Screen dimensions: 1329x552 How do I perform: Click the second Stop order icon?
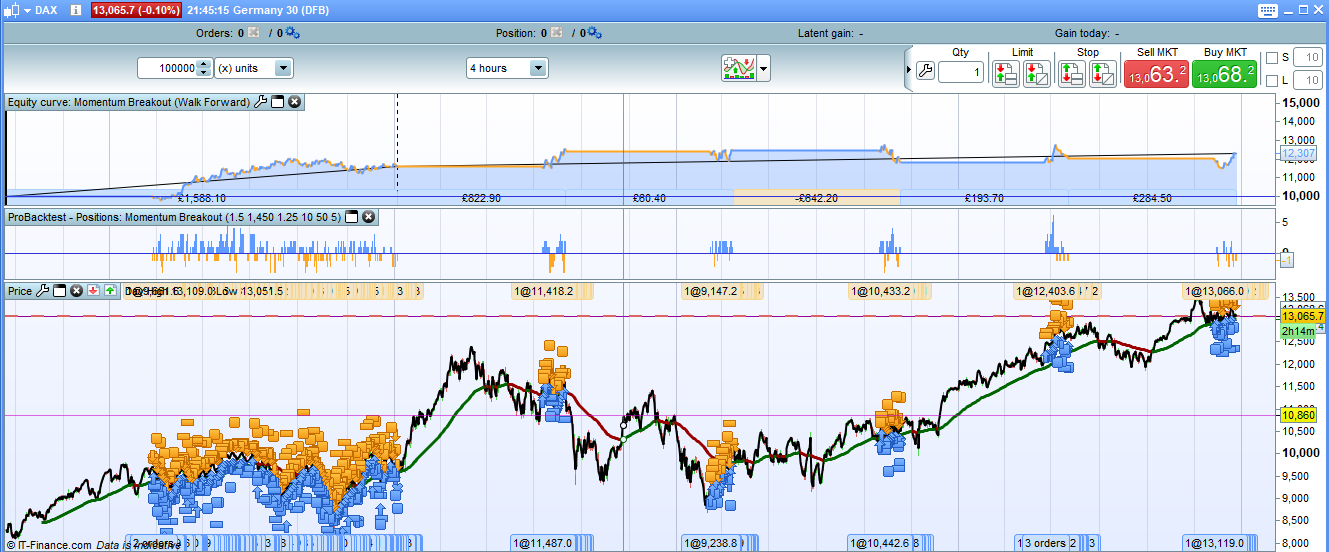(1103, 73)
